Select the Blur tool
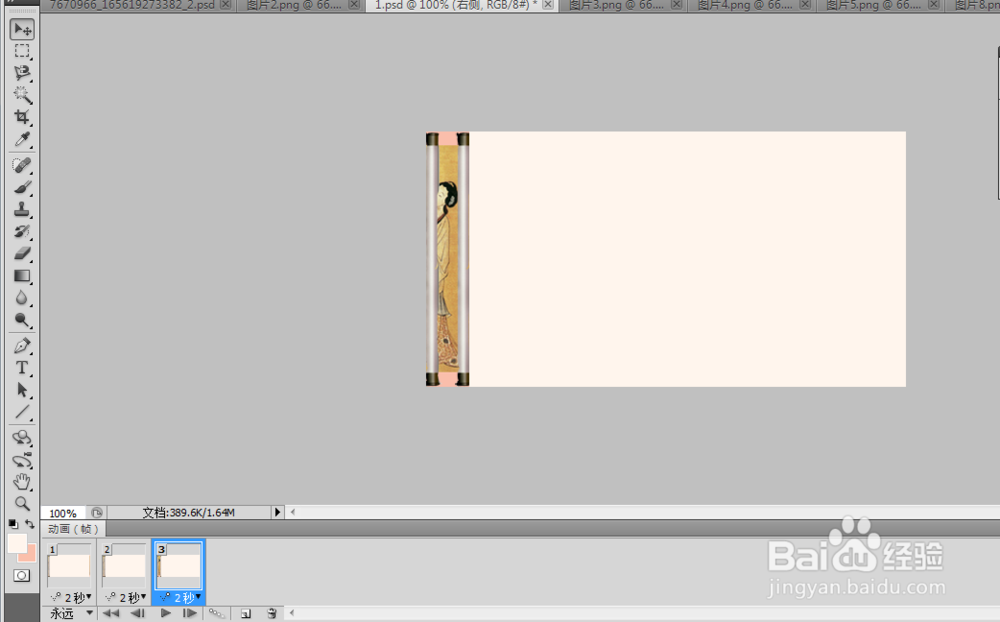This screenshot has width=1000, height=622. (x=22, y=298)
